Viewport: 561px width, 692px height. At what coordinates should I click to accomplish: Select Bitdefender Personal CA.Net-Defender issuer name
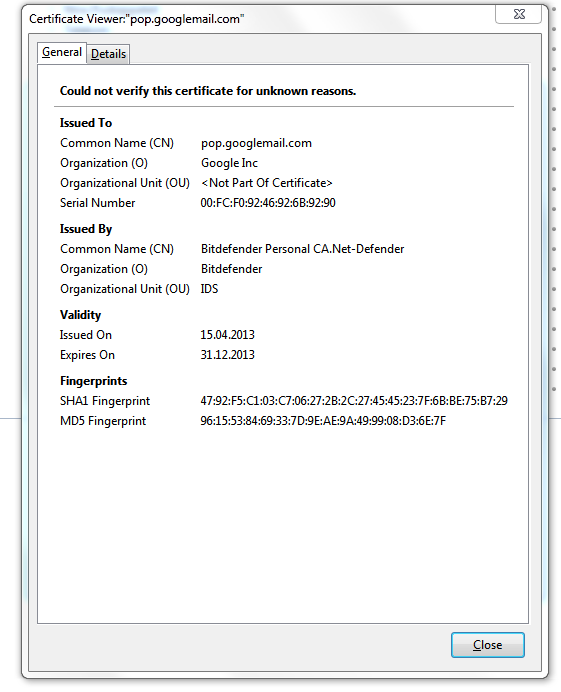coord(302,249)
